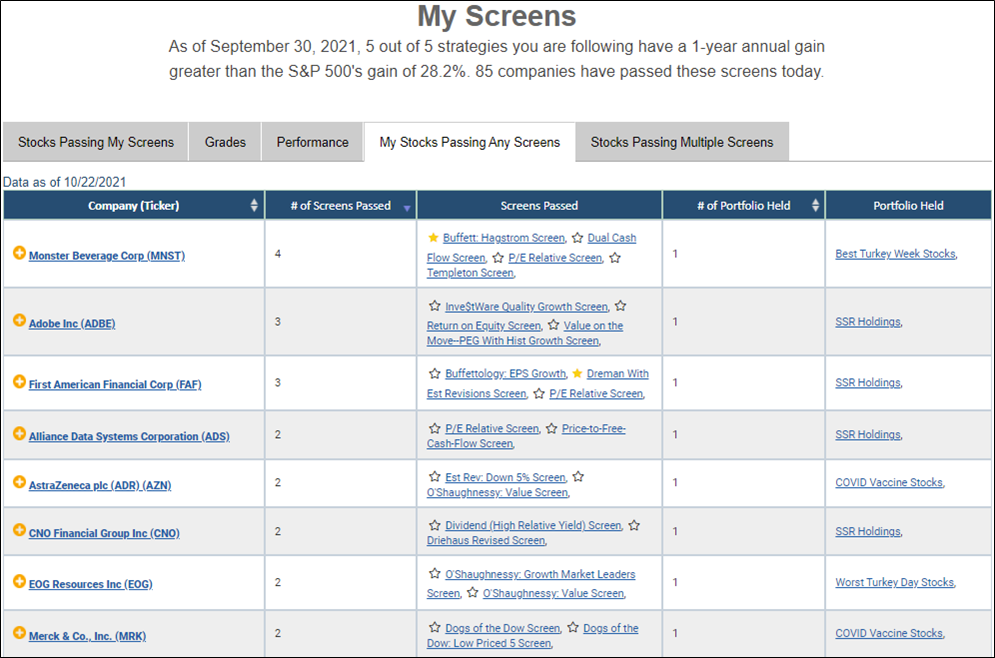Expand First American Financial Corp row details

[x=19, y=381]
